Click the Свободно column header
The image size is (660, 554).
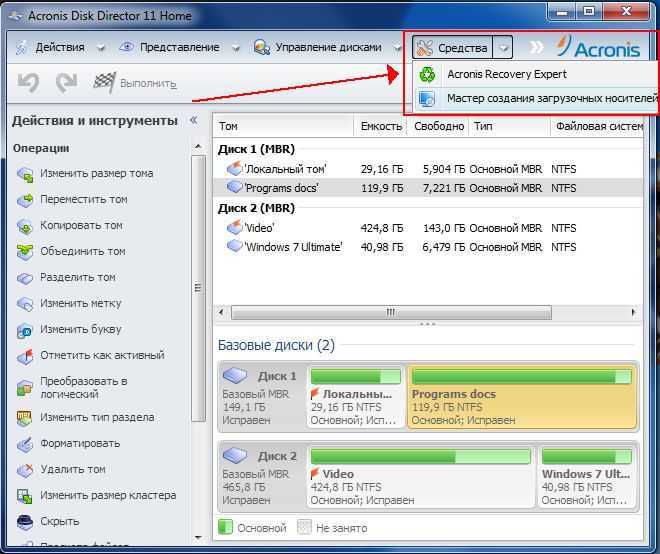(438, 126)
